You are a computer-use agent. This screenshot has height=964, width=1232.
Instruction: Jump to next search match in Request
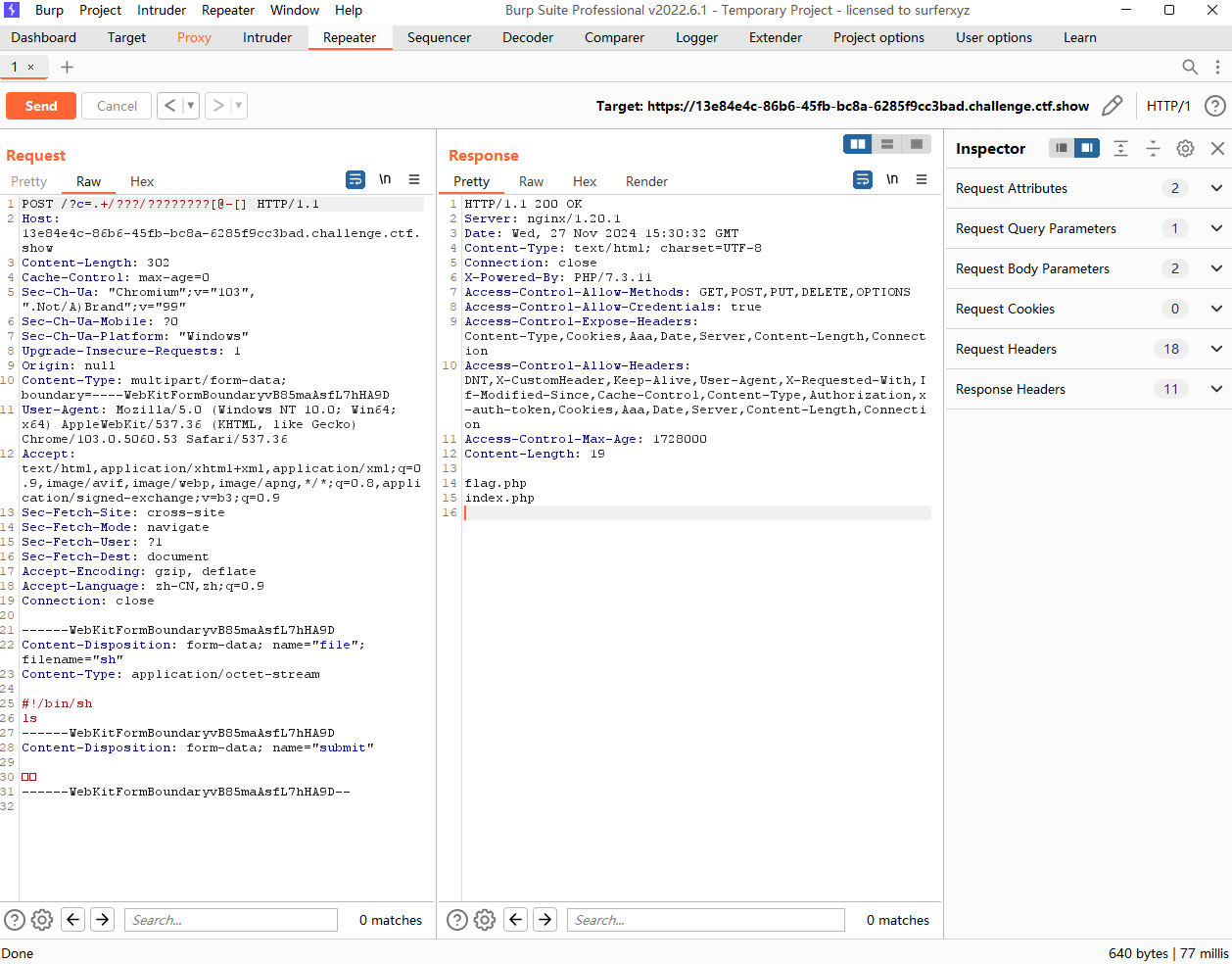point(103,919)
